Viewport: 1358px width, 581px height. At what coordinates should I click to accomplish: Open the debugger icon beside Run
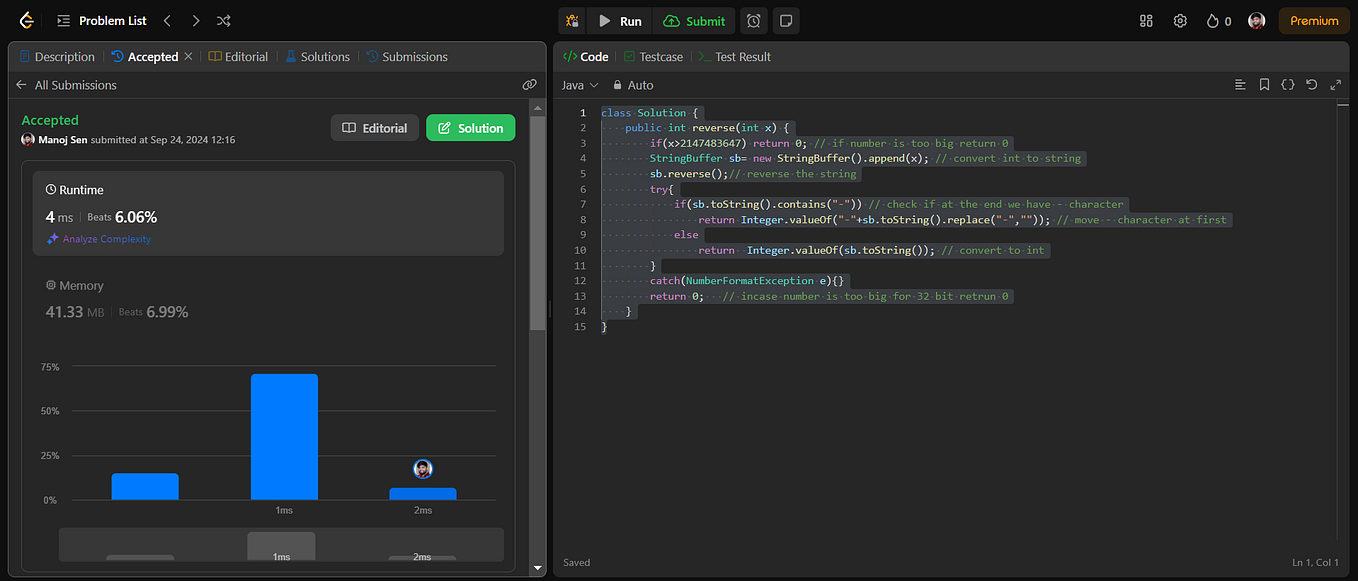(x=573, y=21)
